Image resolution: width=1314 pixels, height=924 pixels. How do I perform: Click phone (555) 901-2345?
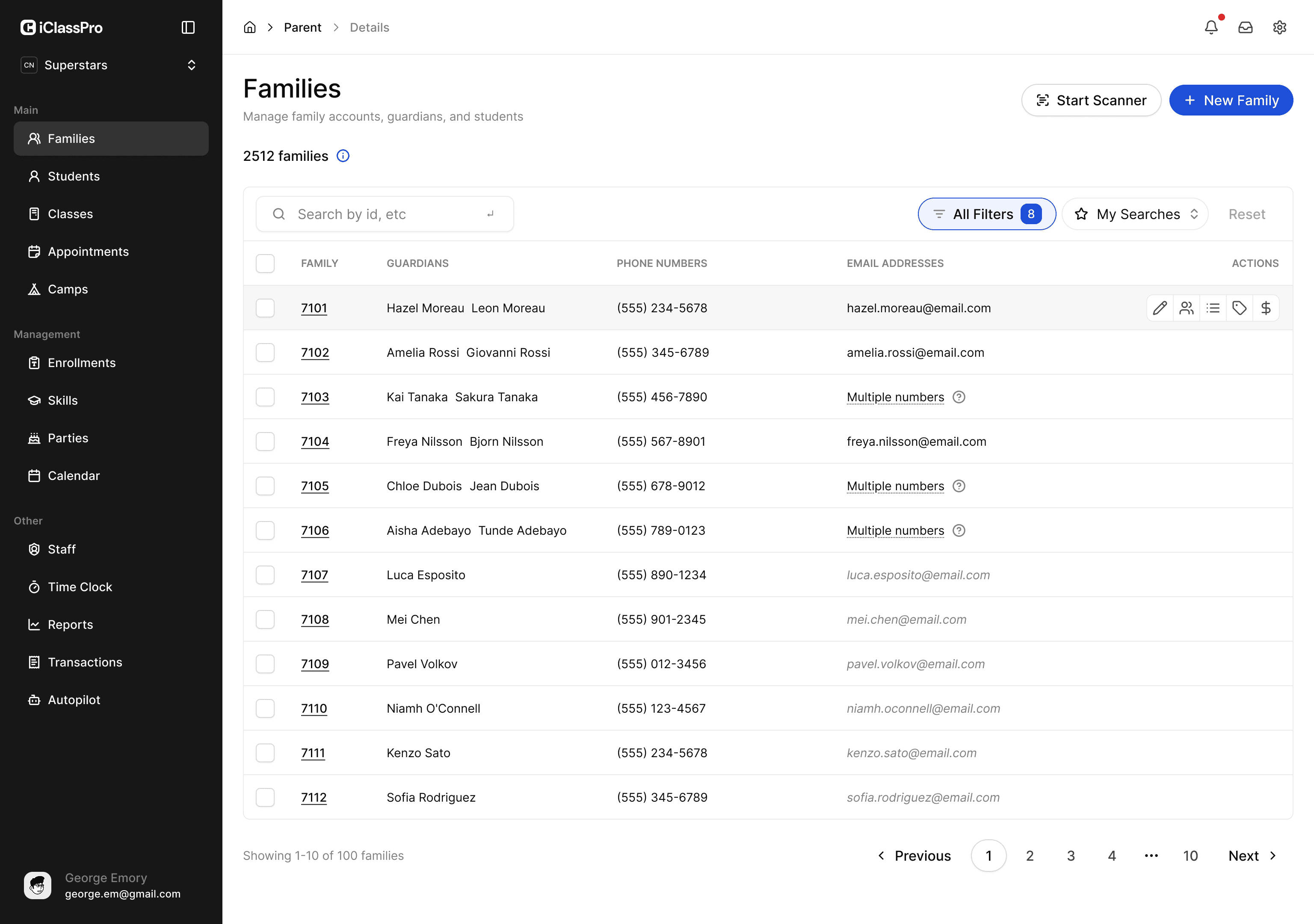pos(661,619)
